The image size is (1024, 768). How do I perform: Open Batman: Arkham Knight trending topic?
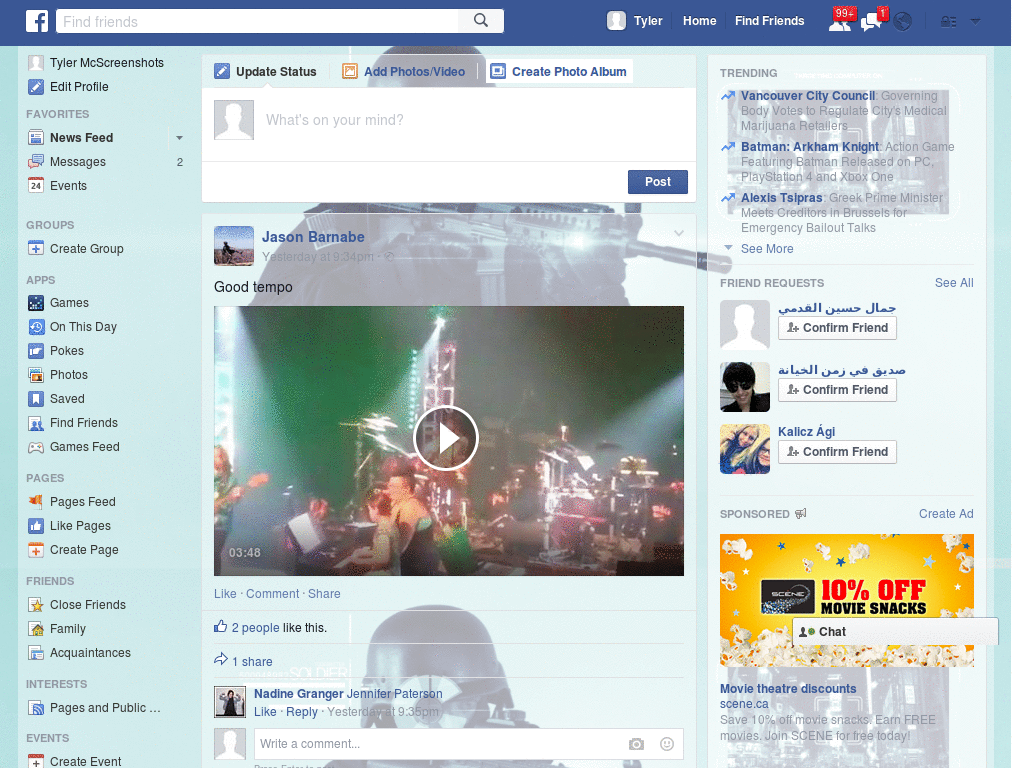810,147
